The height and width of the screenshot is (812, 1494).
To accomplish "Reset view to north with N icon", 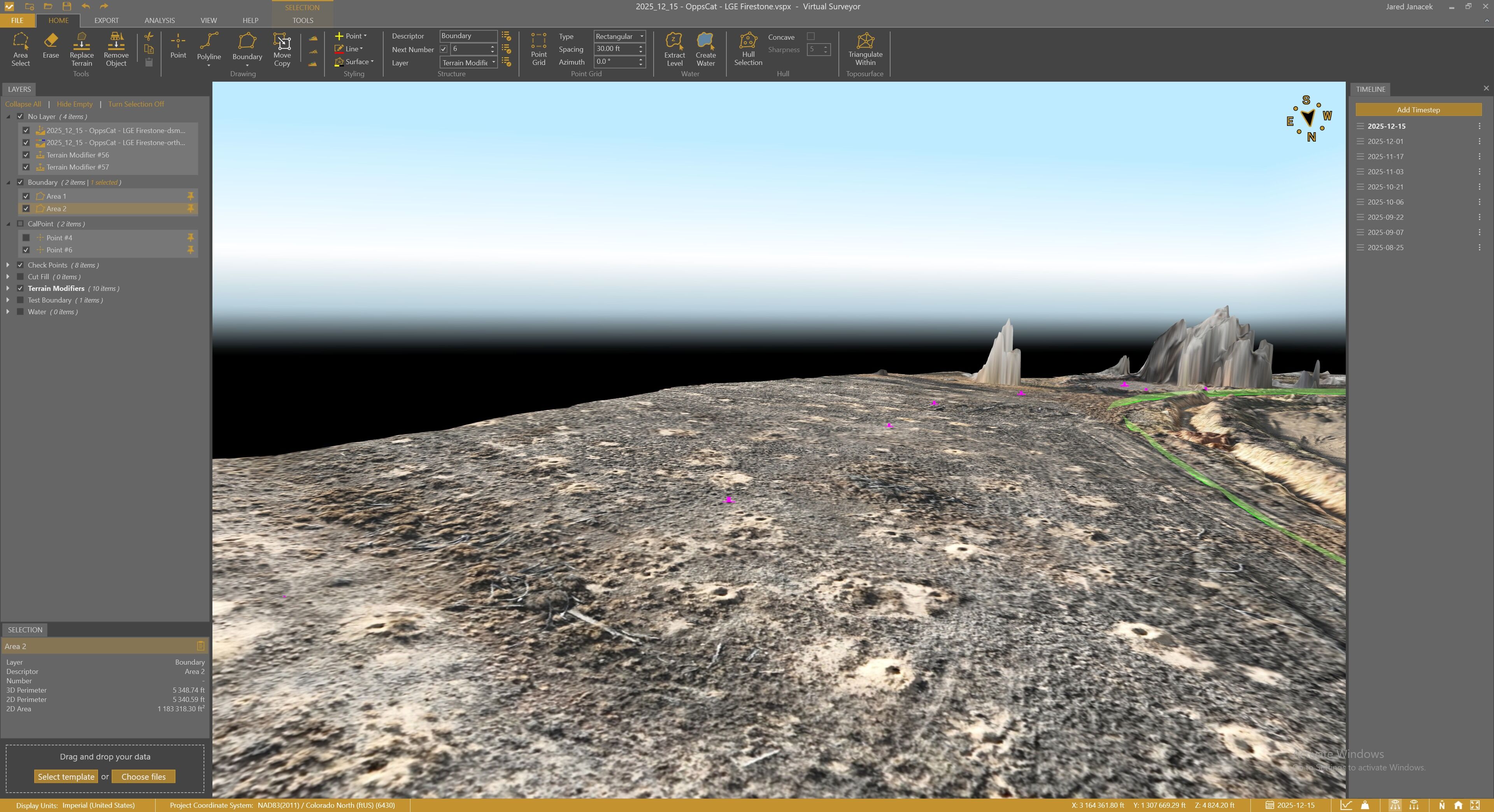I will 1442,805.
